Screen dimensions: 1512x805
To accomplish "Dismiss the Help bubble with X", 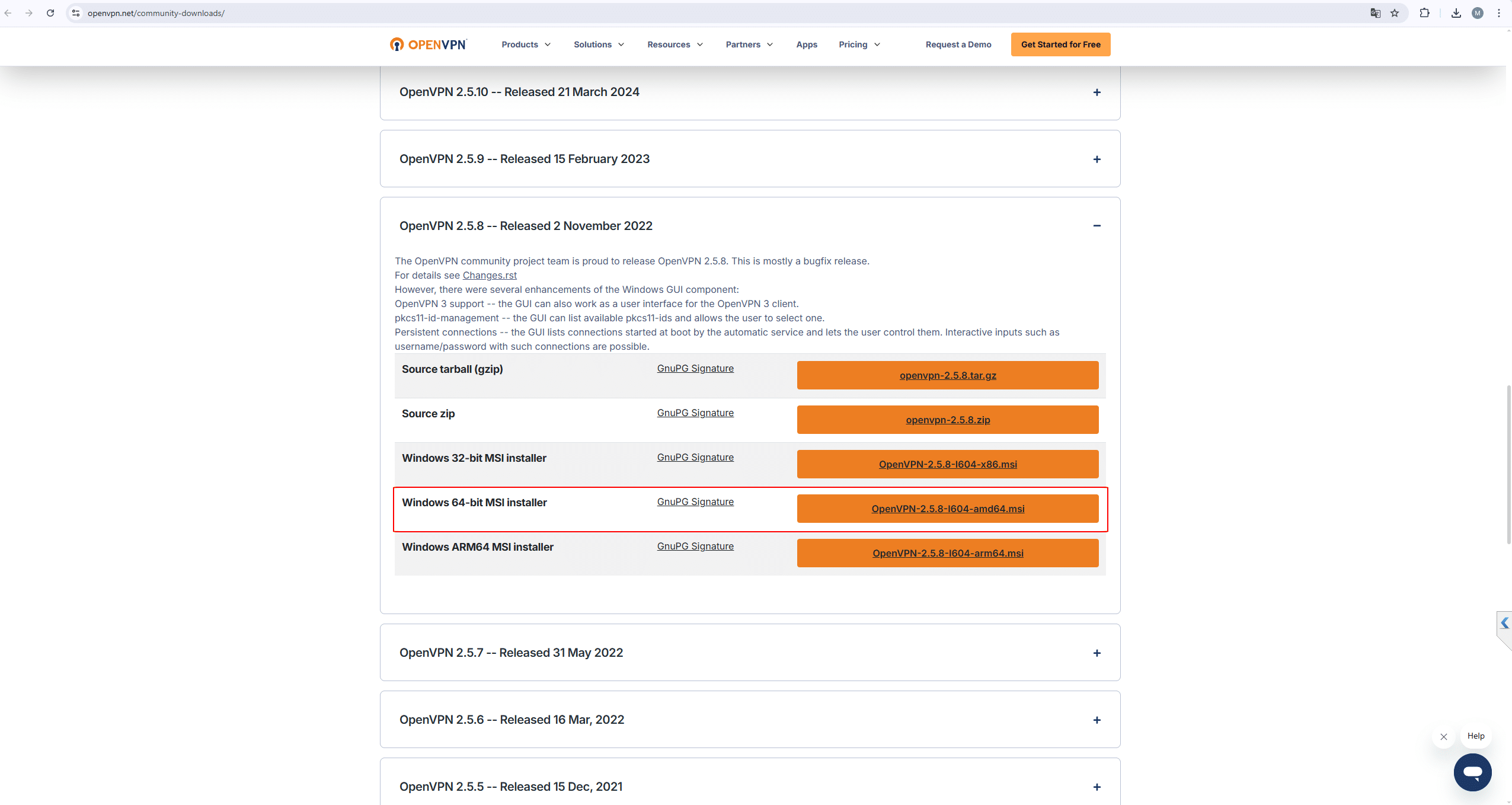I will pyautogui.click(x=1444, y=737).
